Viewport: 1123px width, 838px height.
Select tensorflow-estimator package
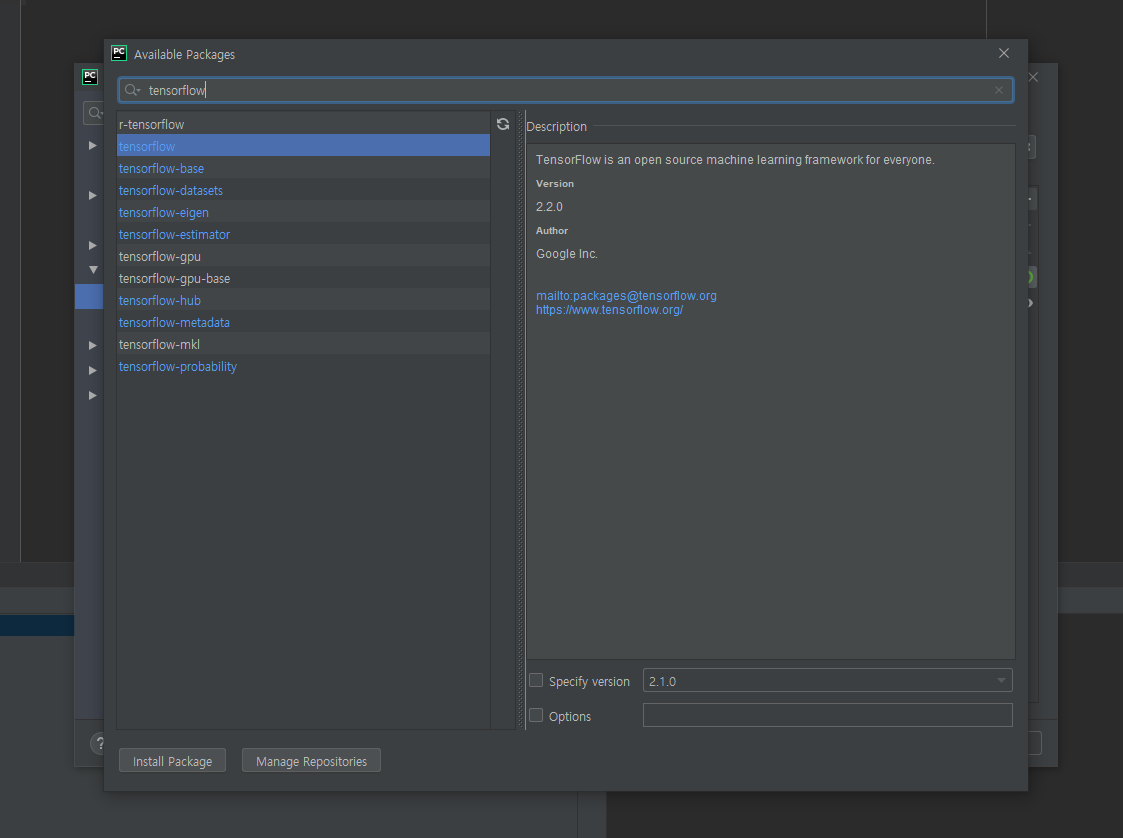click(303, 234)
